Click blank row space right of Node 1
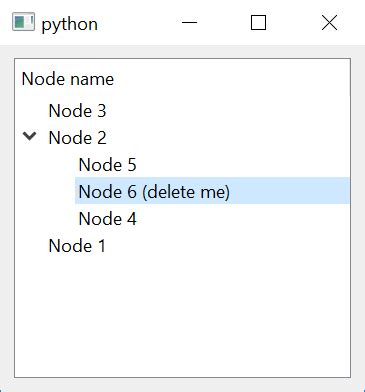 (228, 246)
